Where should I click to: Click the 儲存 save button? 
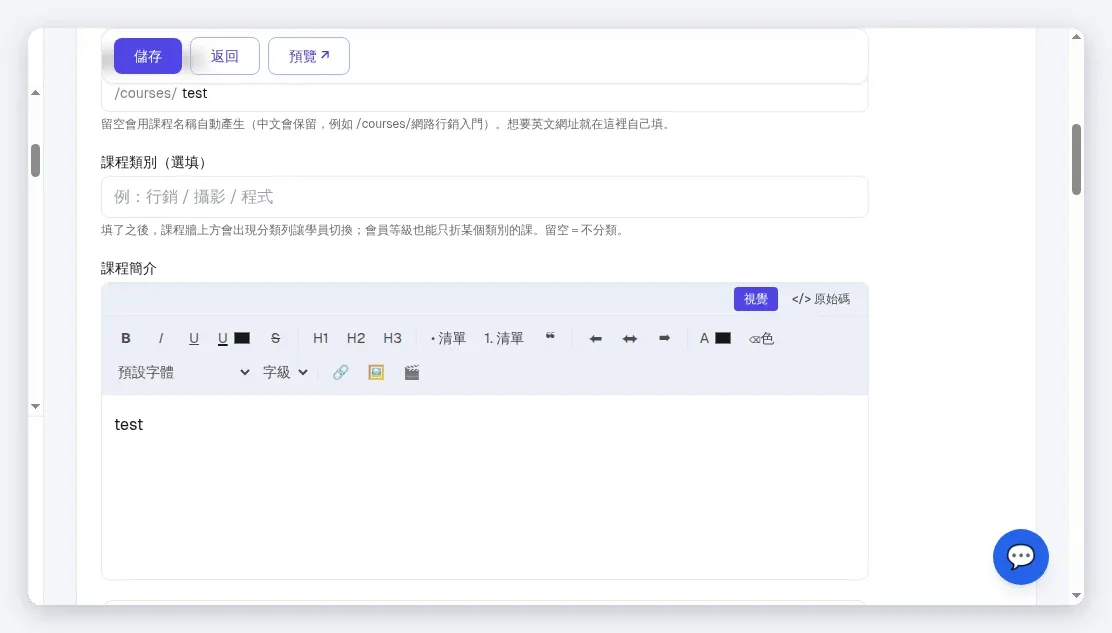click(x=148, y=56)
